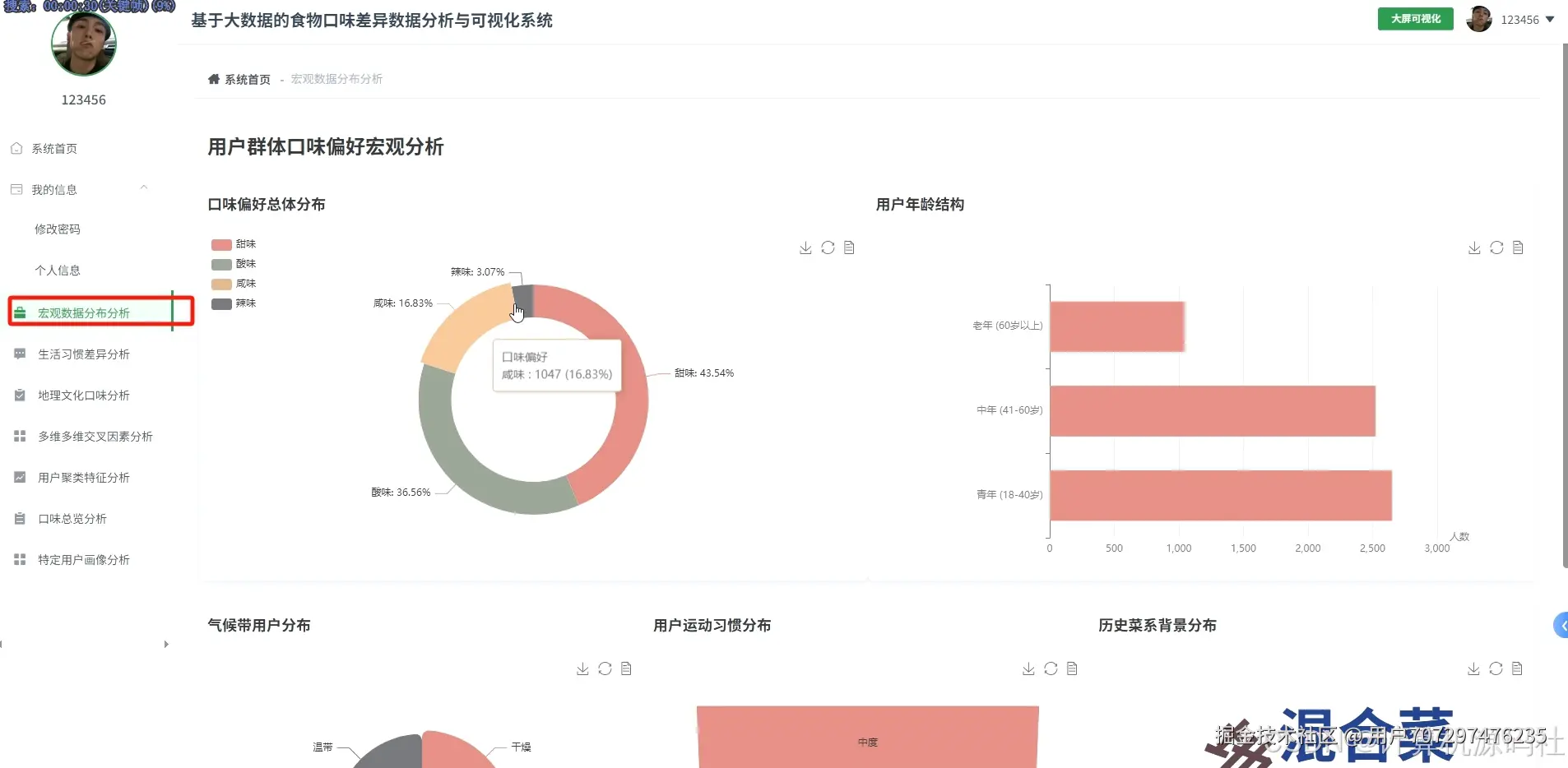
Task: Follow the 系统首页 breadcrumb link
Action: click(x=247, y=79)
